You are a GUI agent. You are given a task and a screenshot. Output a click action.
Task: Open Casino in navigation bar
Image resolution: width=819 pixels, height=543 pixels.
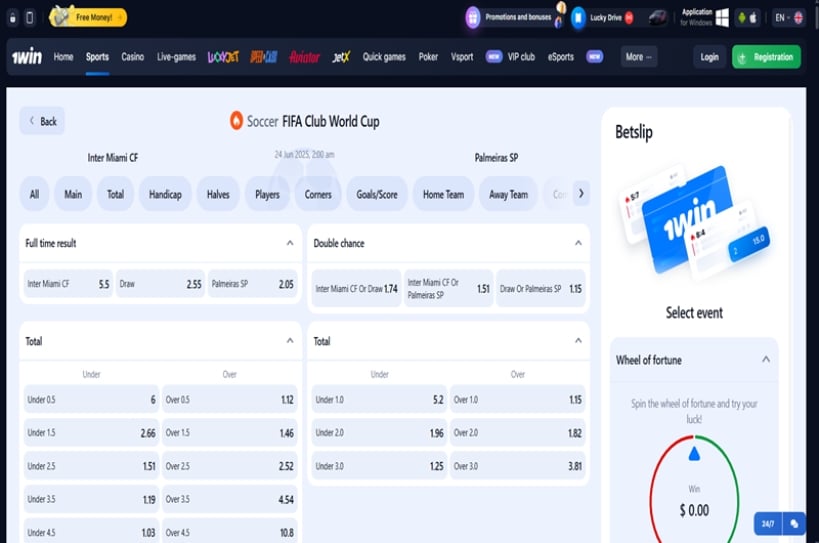point(133,57)
